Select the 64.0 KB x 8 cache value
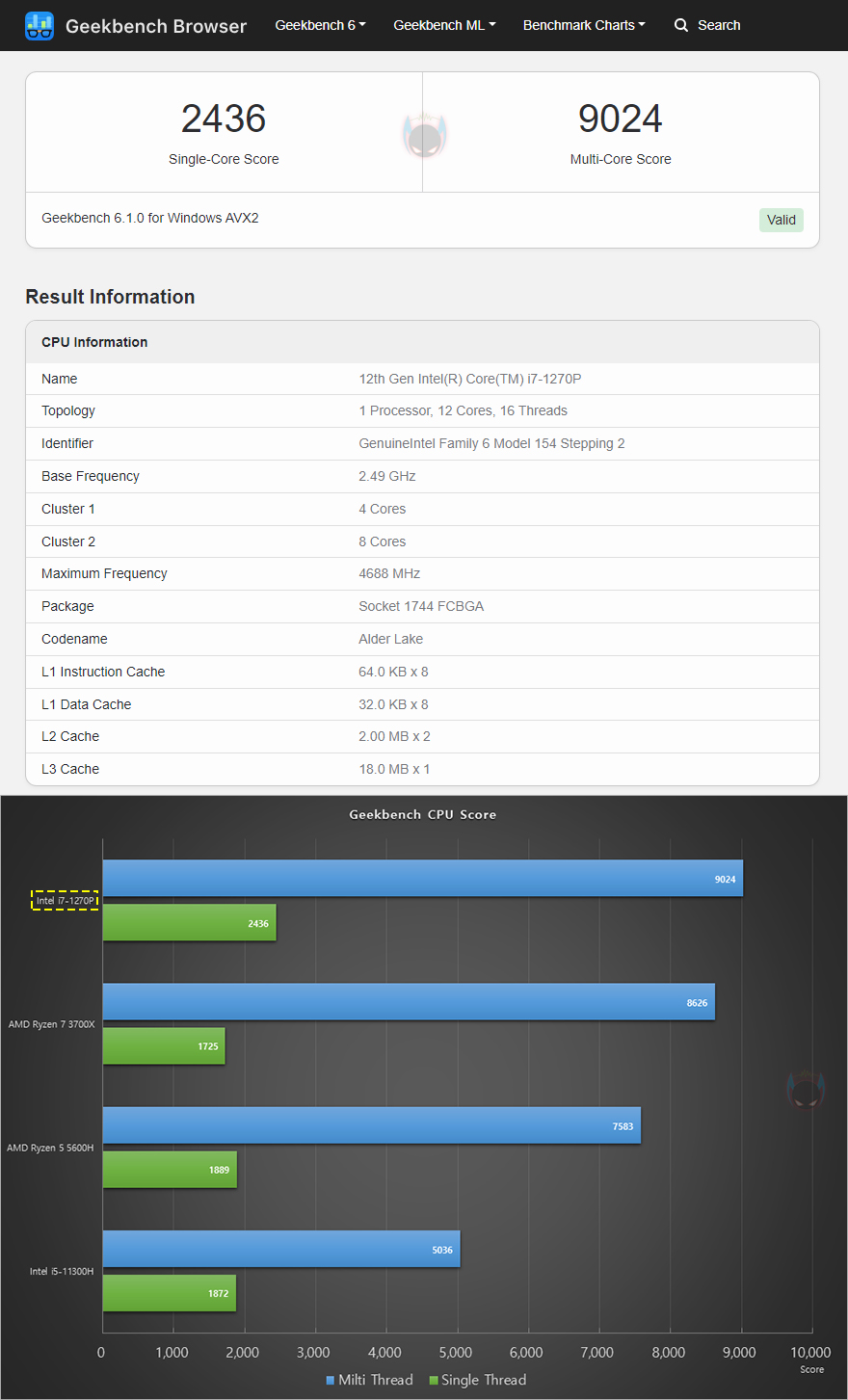This screenshot has width=848, height=1400. 393,672
